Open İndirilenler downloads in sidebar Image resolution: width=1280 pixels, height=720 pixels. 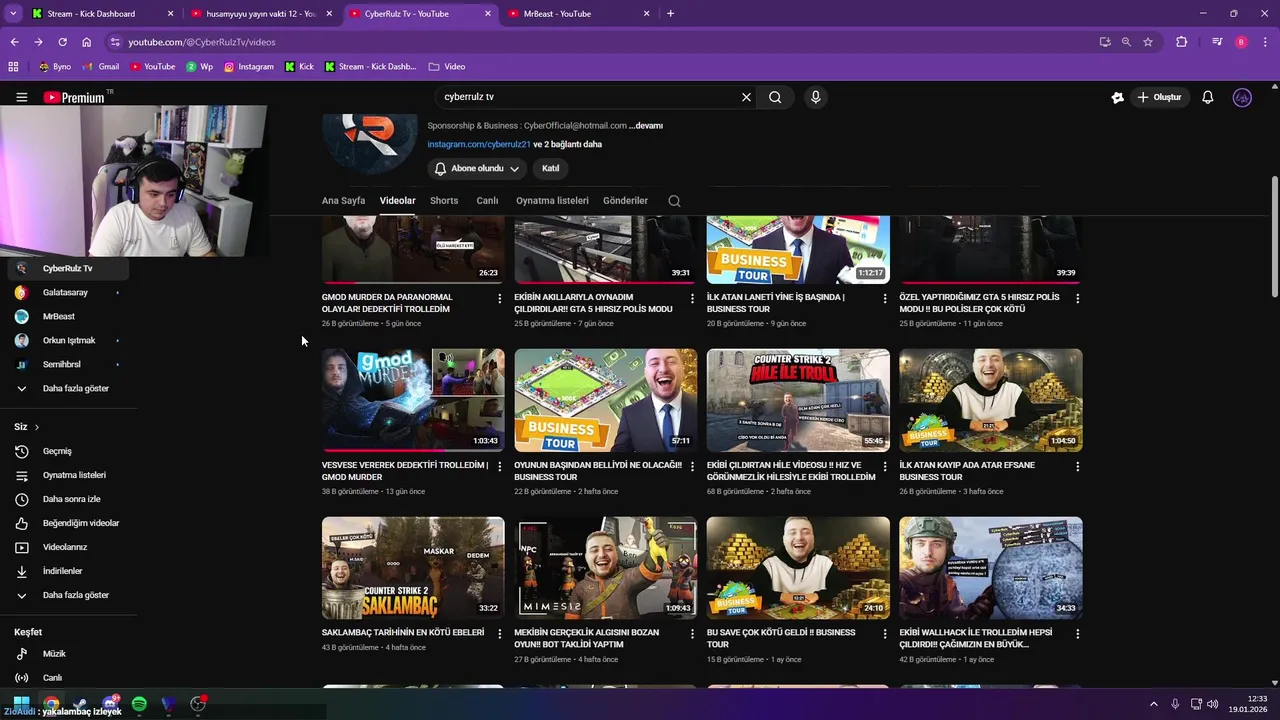(x=69, y=571)
